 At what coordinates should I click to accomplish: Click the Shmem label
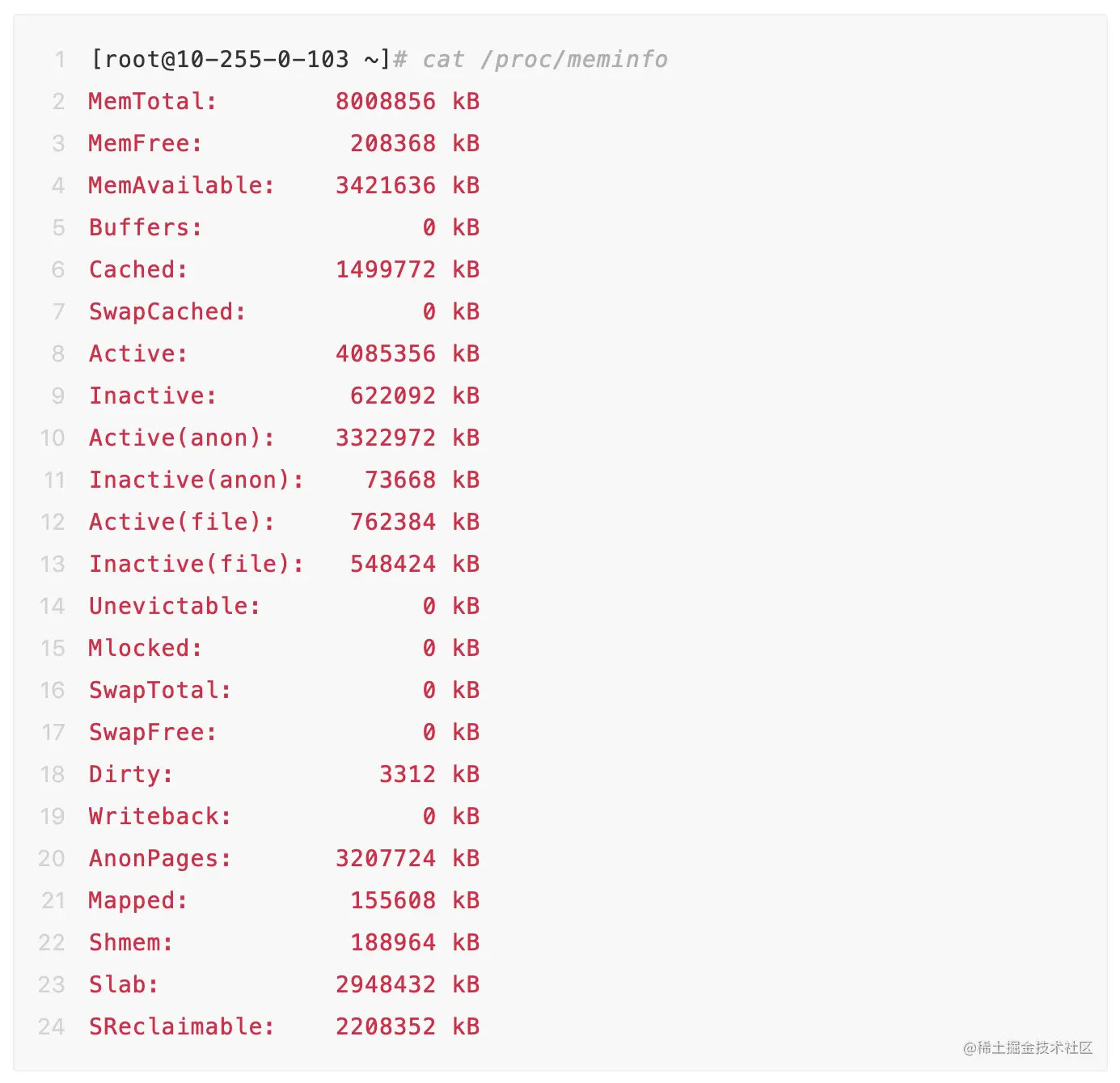(130, 943)
